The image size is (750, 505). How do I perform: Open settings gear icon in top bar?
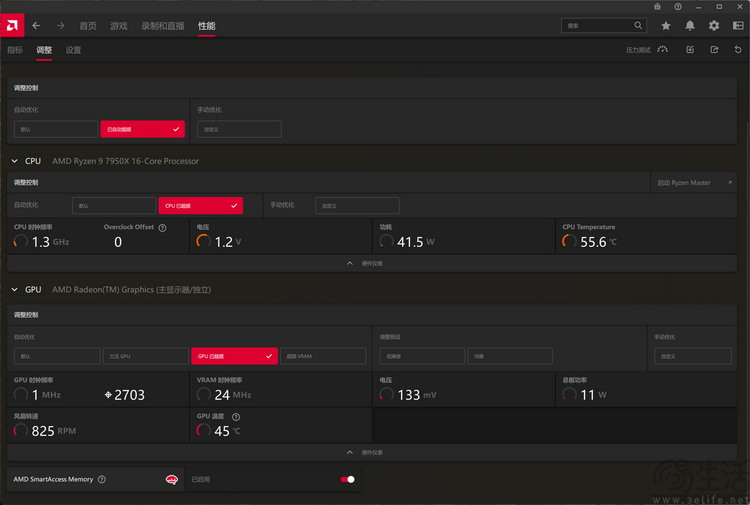coord(714,26)
